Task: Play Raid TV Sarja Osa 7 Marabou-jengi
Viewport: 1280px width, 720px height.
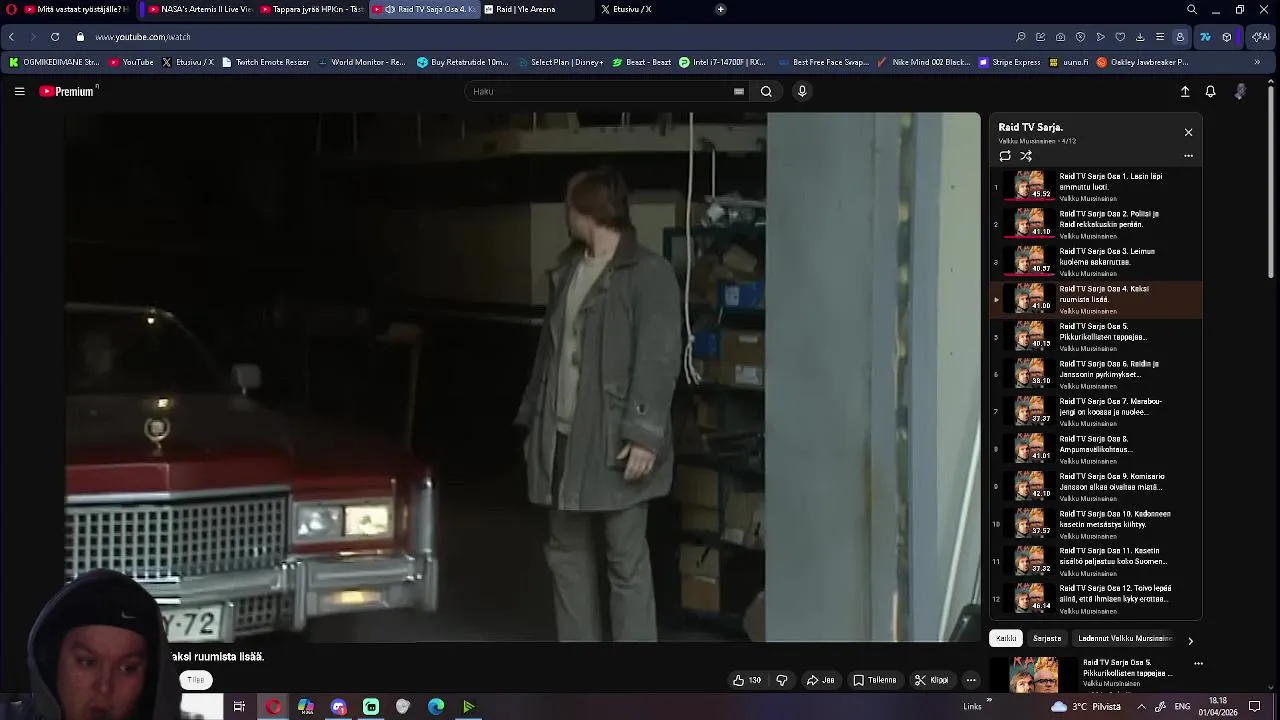Action: tap(1096, 411)
